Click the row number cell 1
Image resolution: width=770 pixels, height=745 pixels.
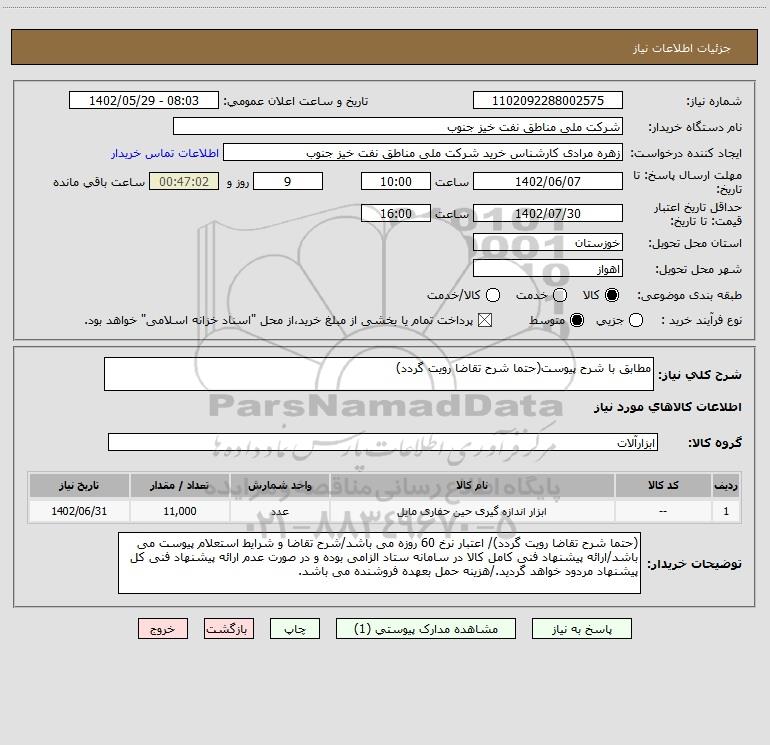pos(726,511)
